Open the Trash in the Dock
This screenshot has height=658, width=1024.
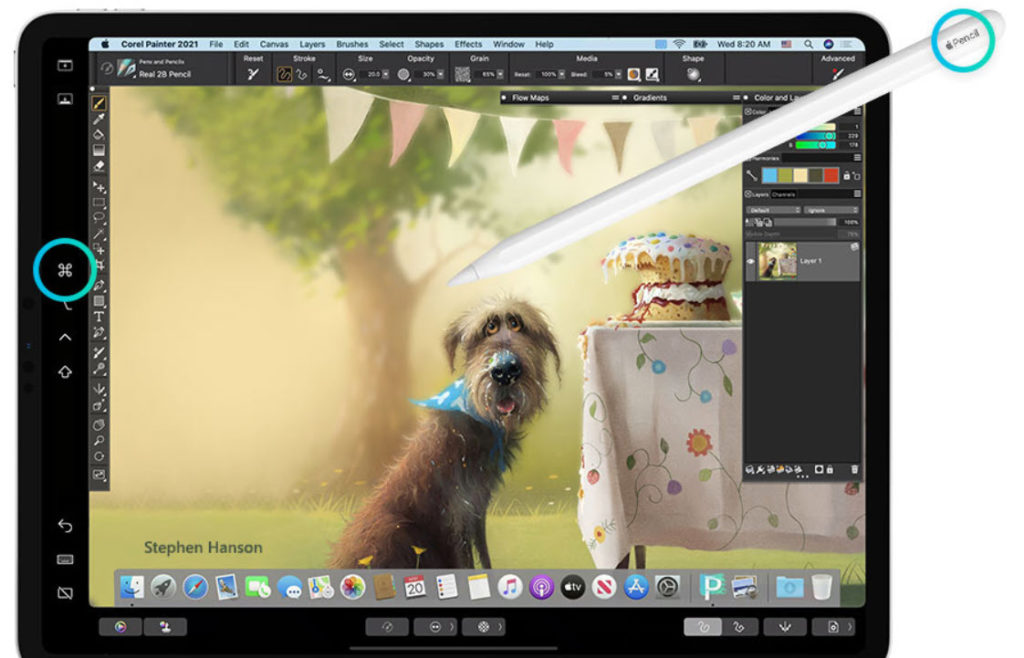click(x=821, y=587)
